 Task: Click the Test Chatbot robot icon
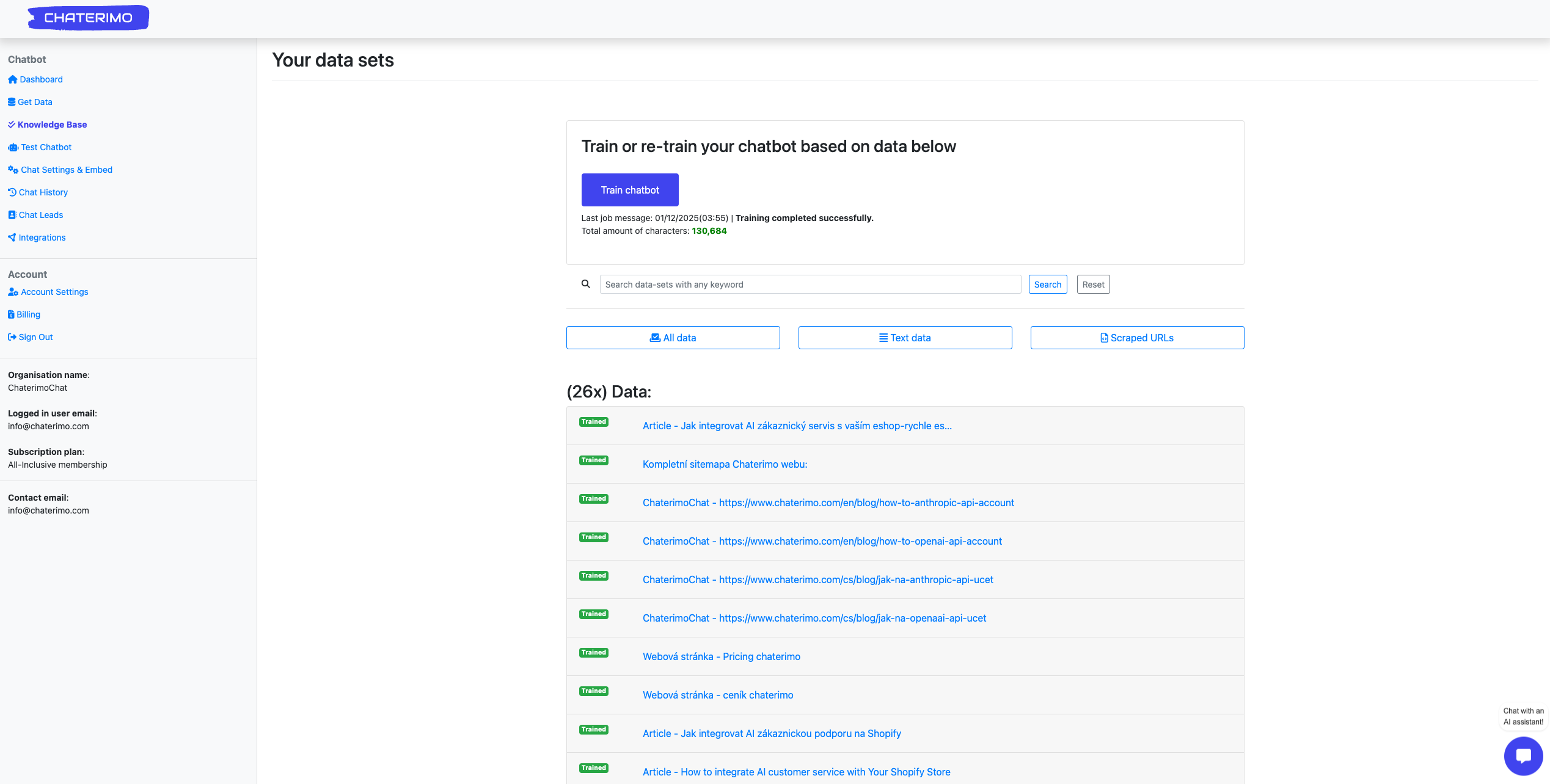13,147
